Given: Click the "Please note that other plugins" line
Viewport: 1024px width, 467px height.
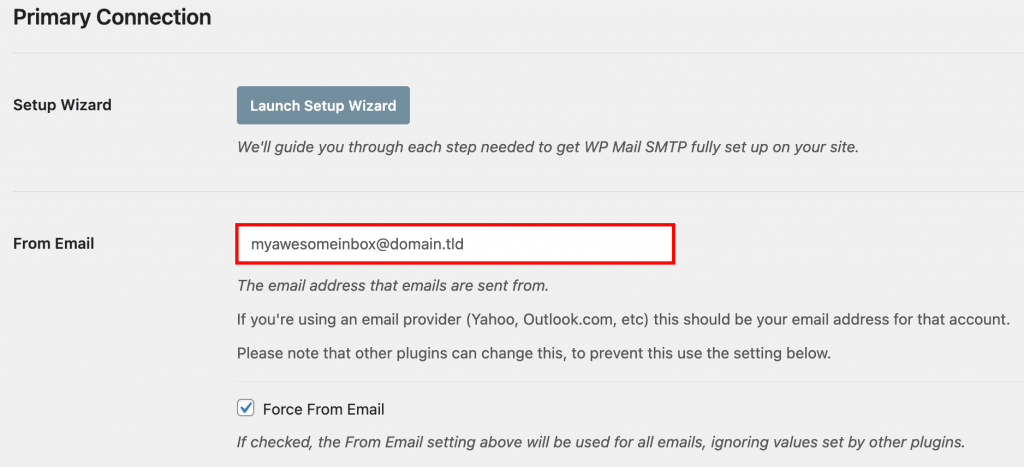Looking at the screenshot, I should (x=533, y=353).
